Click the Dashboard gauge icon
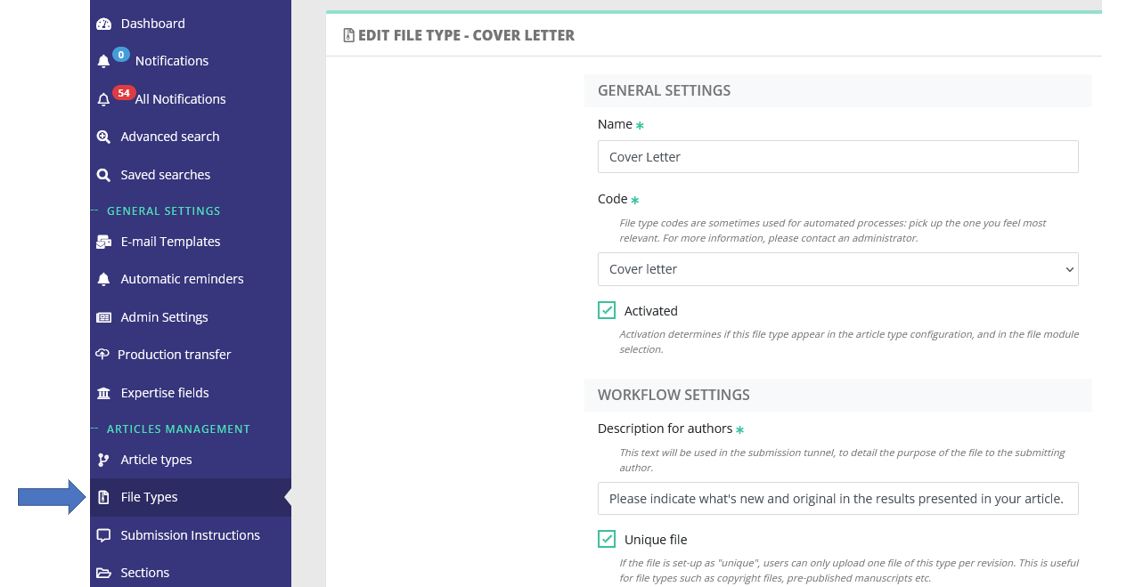This screenshot has width=1144, height=587. pos(104,24)
